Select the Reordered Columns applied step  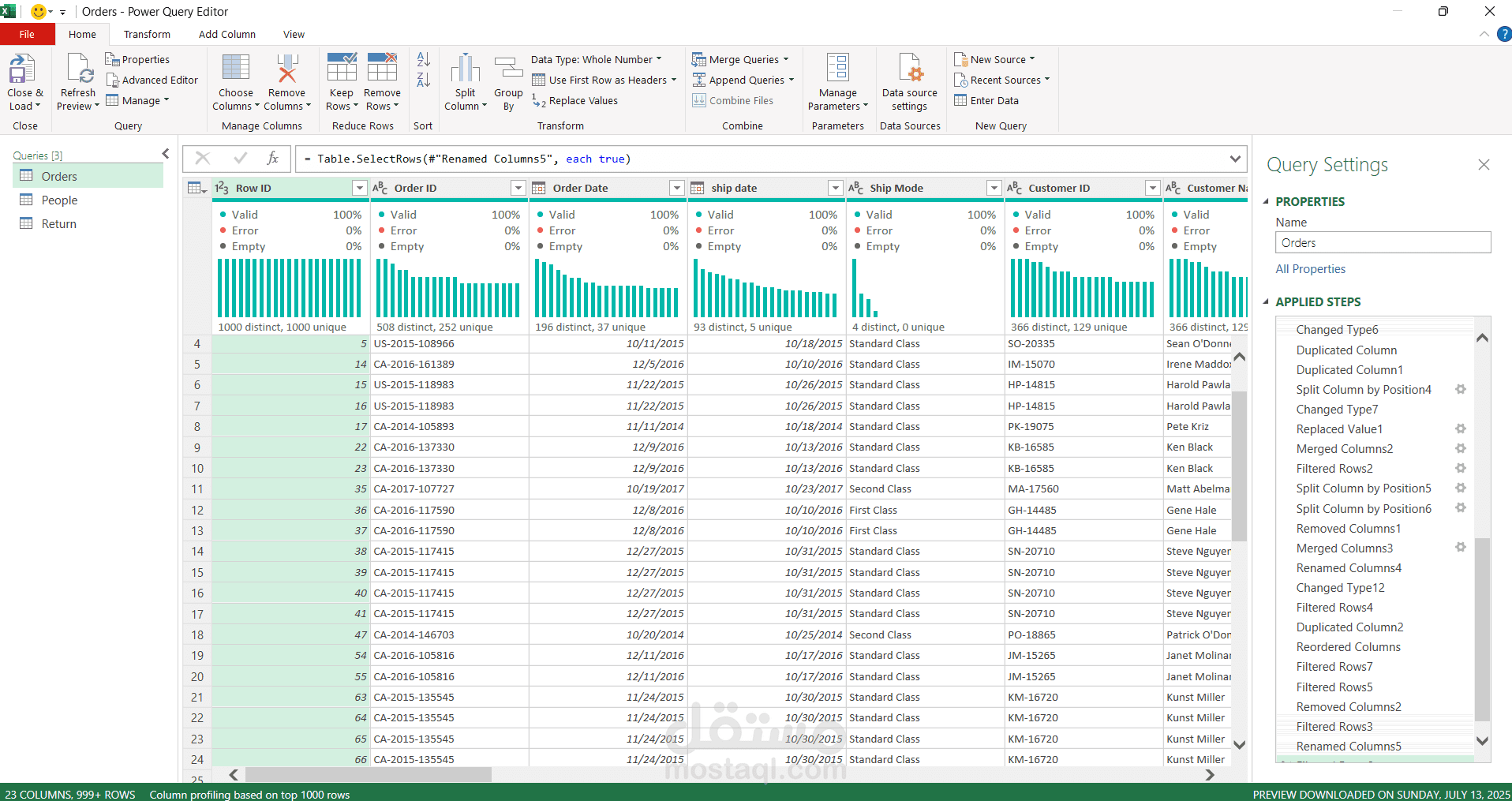pyautogui.click(x=1374, y=646)
